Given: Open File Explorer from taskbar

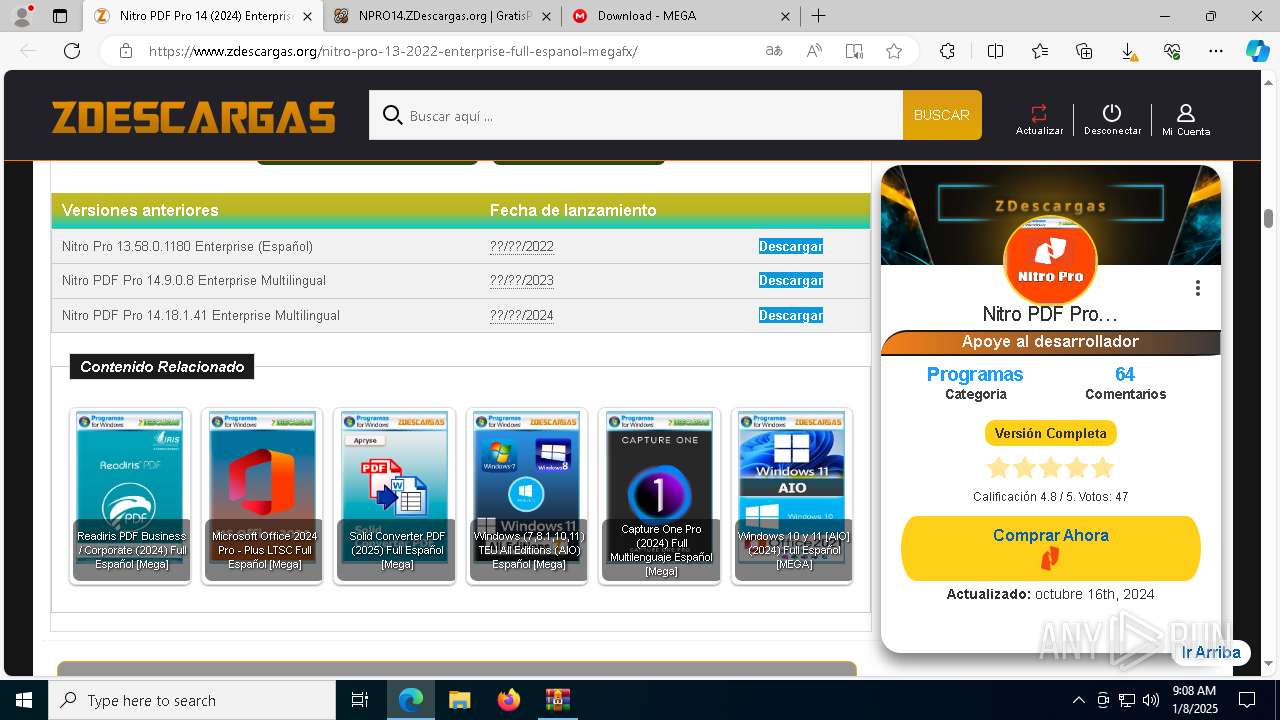Looking at the screenshot, I should 459,700.
